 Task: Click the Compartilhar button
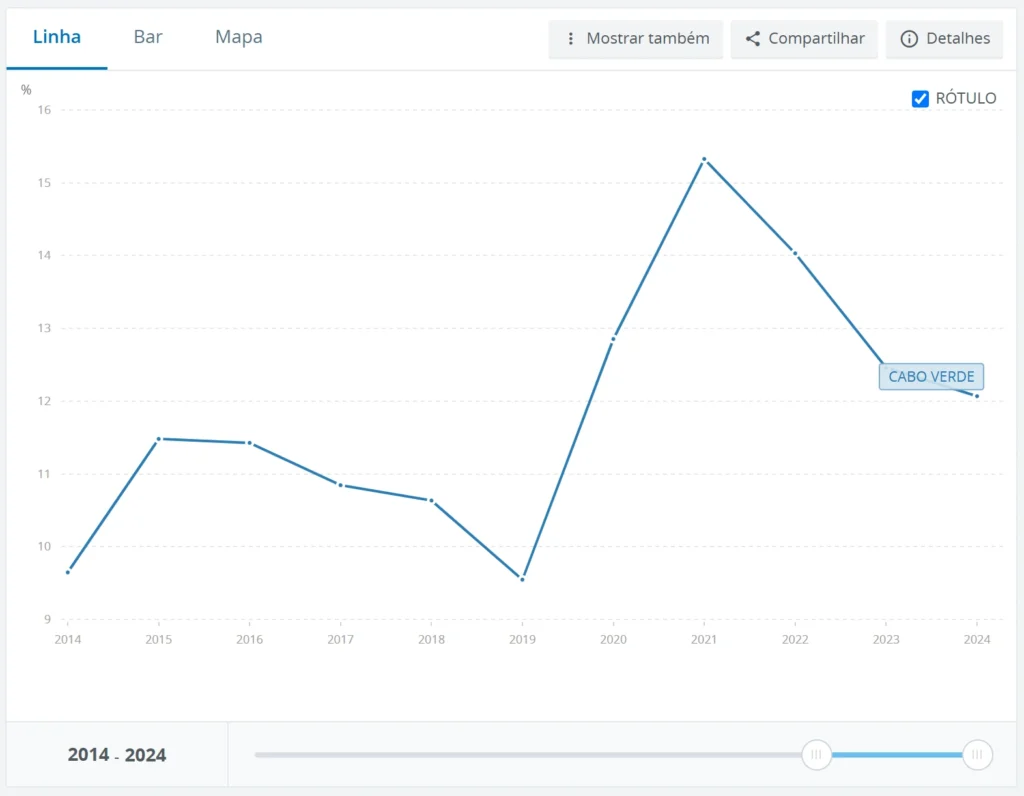click(804, 39)
